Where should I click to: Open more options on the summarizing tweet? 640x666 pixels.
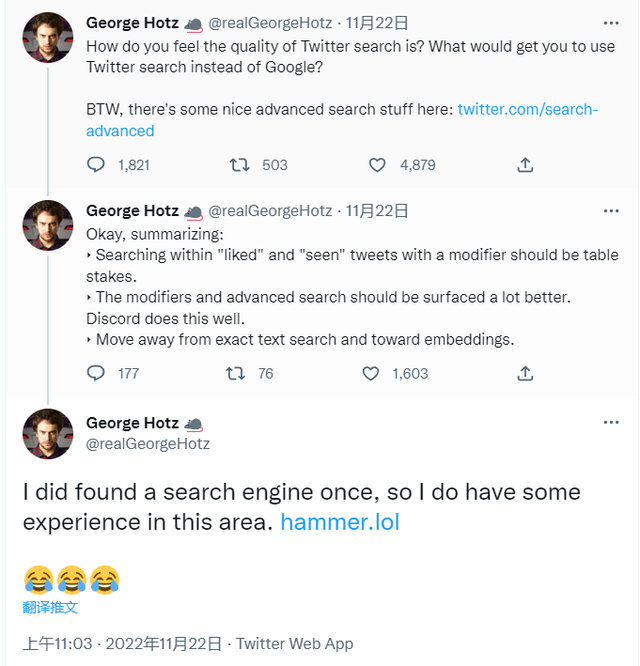click(611, 210)
